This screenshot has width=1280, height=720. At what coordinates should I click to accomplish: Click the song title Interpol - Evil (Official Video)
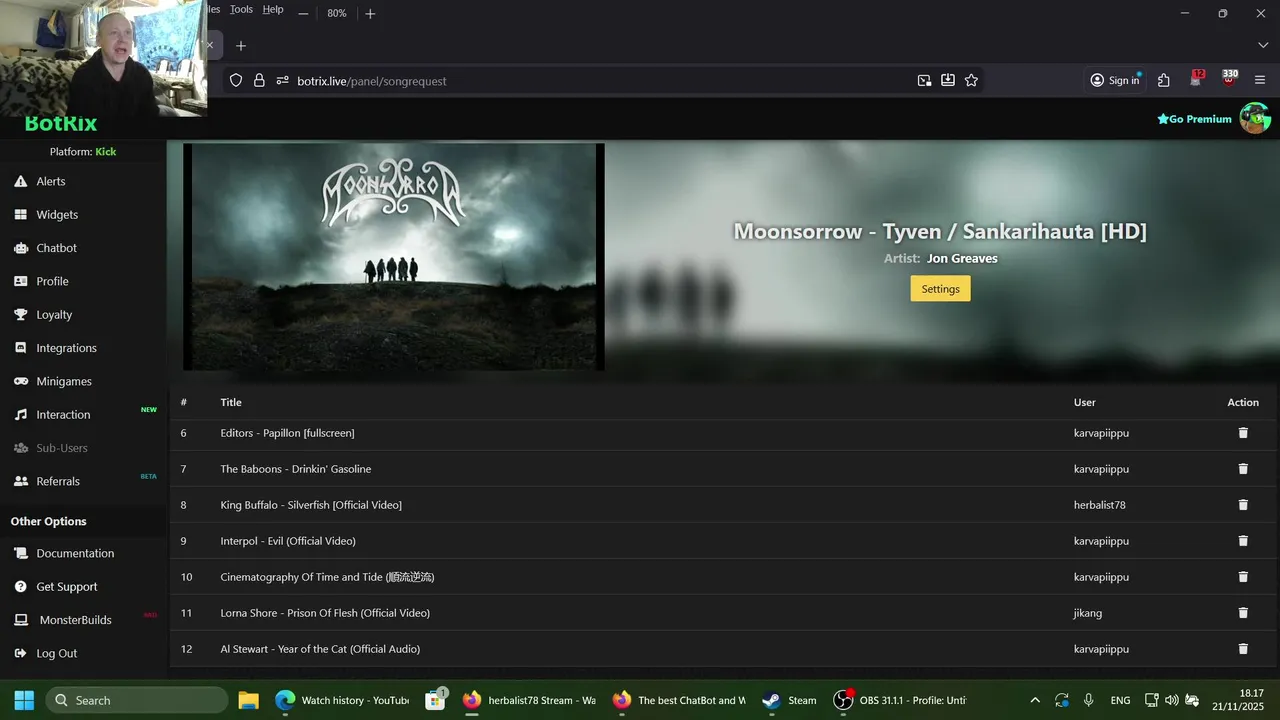coord(288,541)
